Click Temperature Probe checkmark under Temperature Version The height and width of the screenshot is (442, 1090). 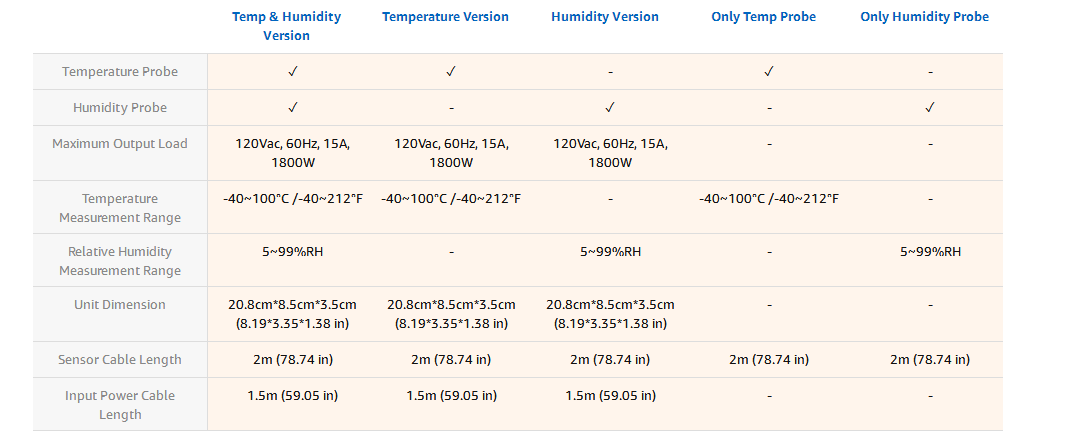(x=451, y=72)
